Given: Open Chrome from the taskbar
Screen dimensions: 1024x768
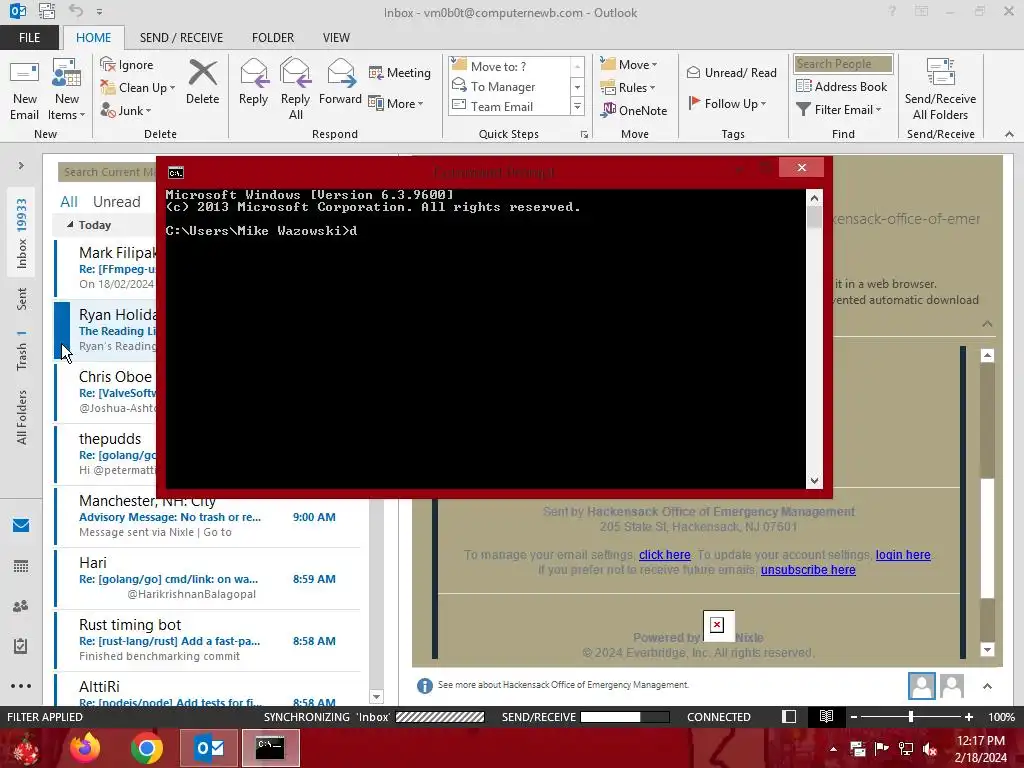Looking at the screenshot, I should tap(146, 748).
